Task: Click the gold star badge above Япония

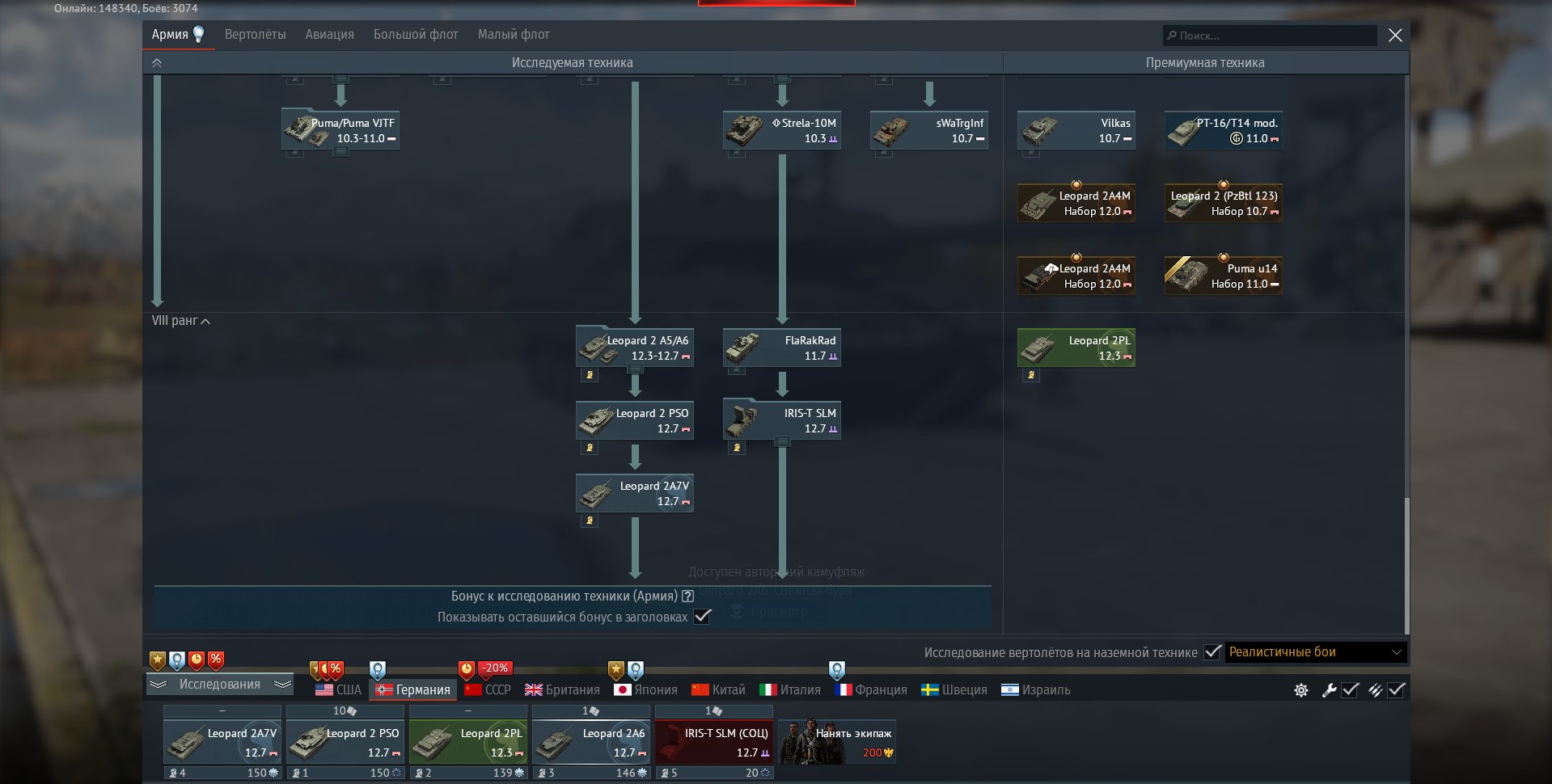Action: point(616,670)
